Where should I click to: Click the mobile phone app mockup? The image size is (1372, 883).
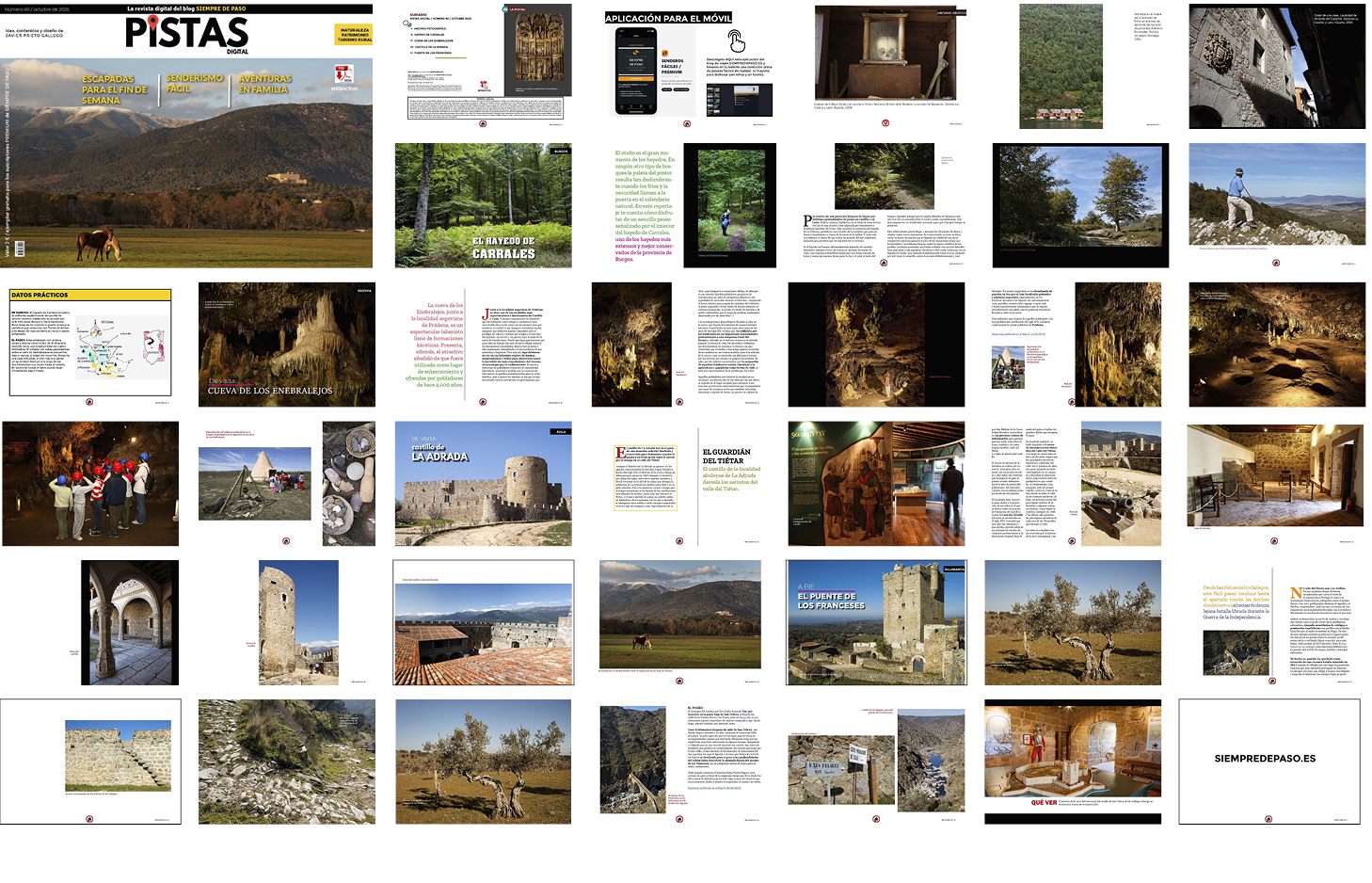click(x=636, y=71)
